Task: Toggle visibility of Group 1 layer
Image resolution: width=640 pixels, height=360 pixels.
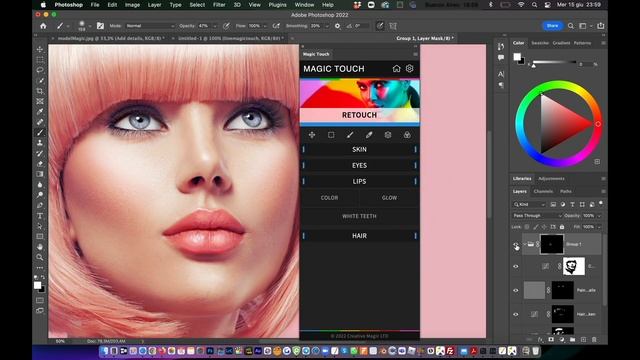Action: coord(516,244)
